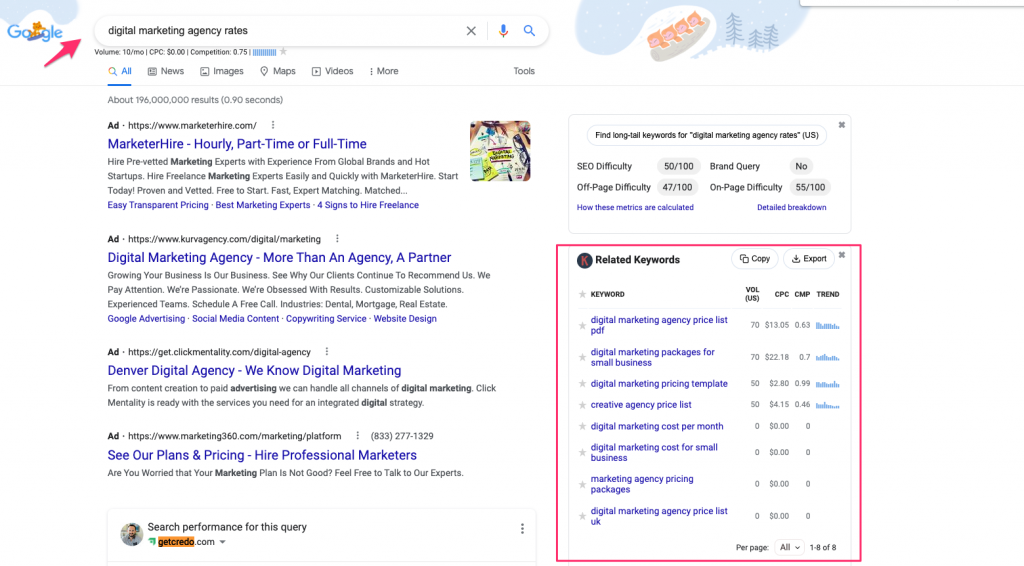Screen dimensions: 1024x566
Task: Open options for clickmentality ad
Action: pos(327,352)
